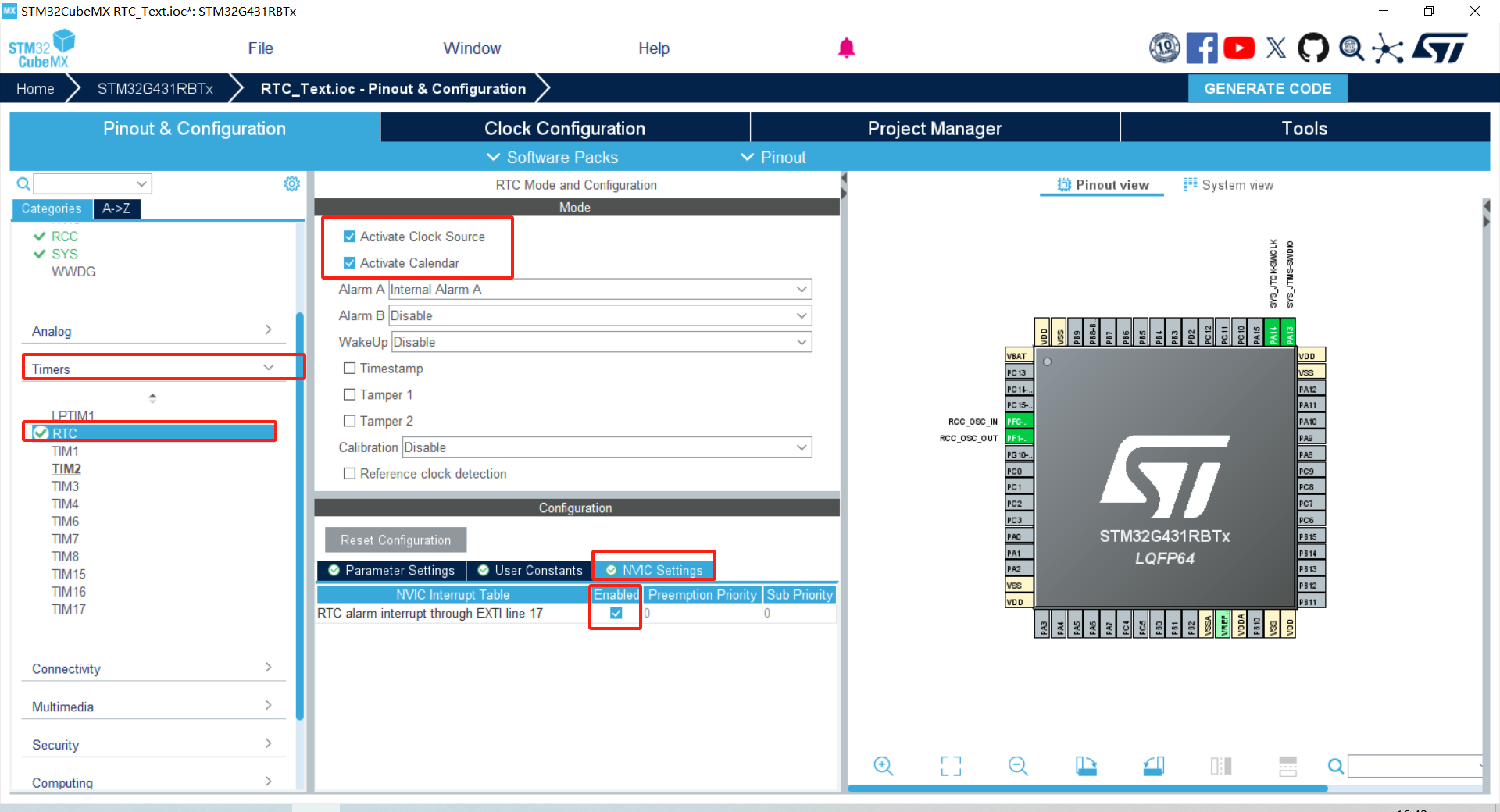The image size is (1500, 812).
Task: Click the globe search icon in header
Action: 1351,48
